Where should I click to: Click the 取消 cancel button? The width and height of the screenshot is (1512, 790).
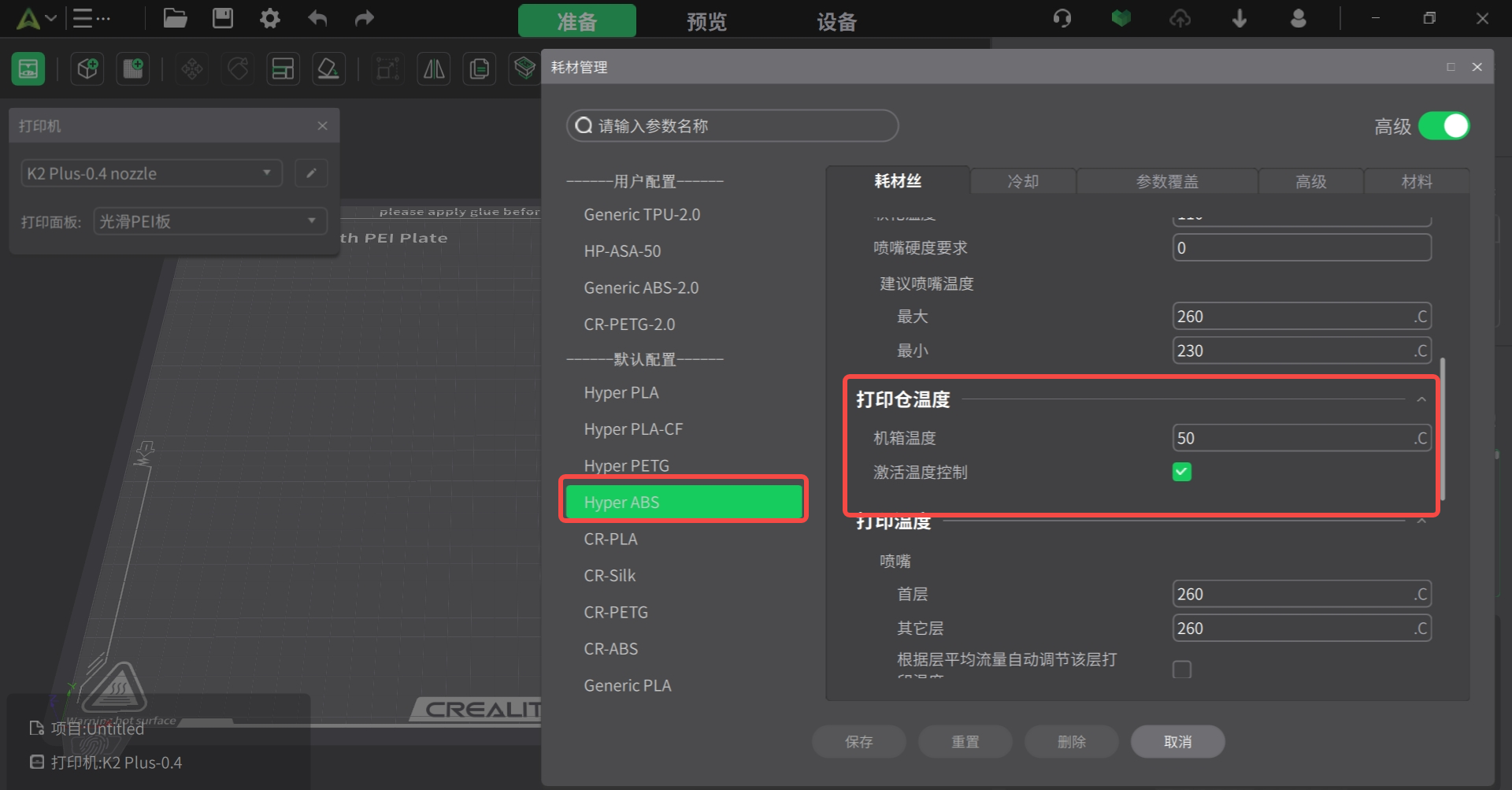pyautogui.click(x=1178, y=742)
